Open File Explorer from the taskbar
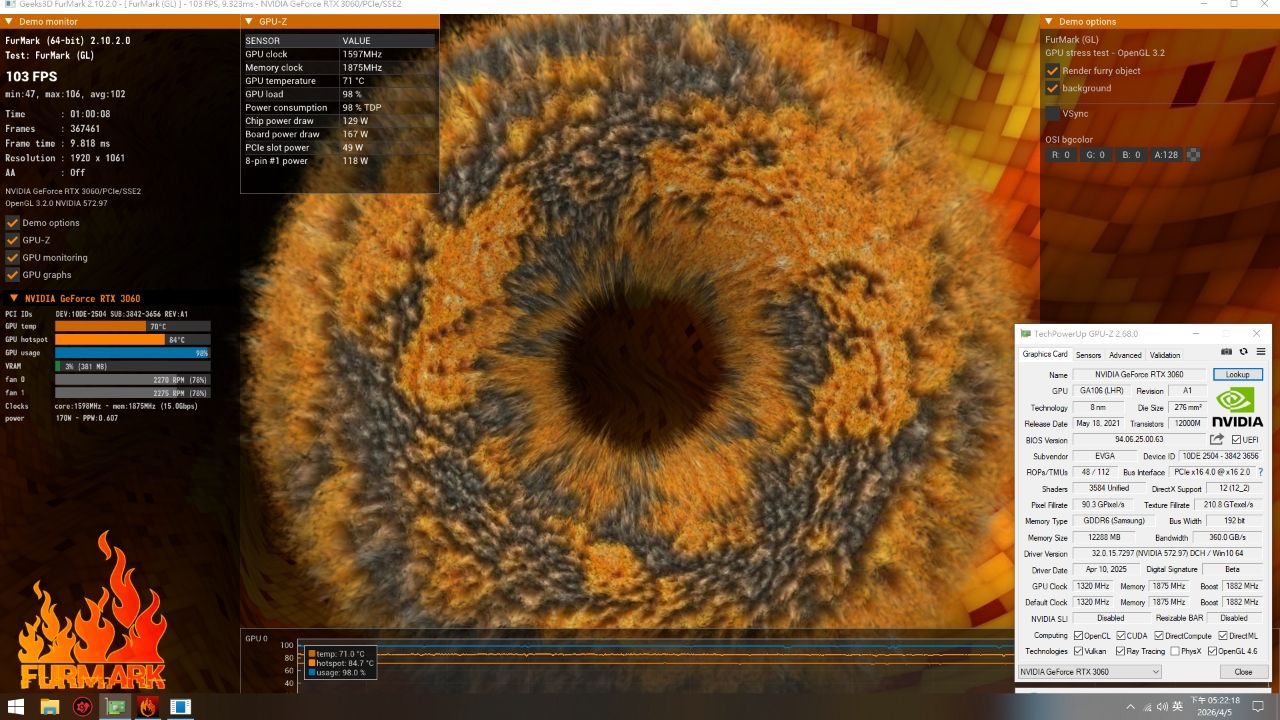This screenshot has height=720, width=1280. tap(49, 707)
